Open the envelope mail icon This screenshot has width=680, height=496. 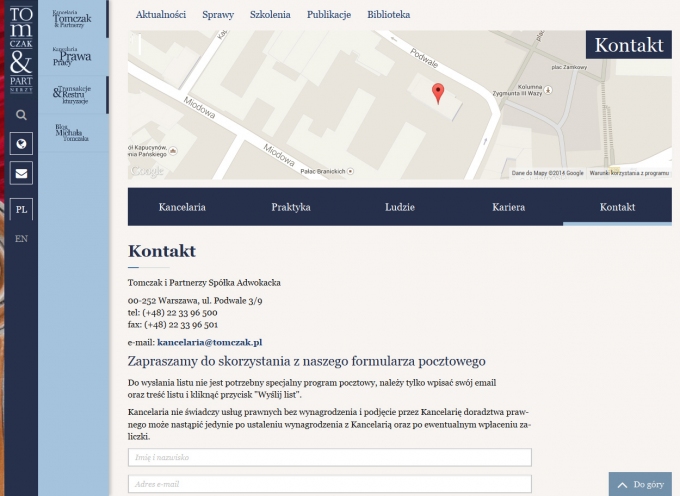(x=21, y=173)
